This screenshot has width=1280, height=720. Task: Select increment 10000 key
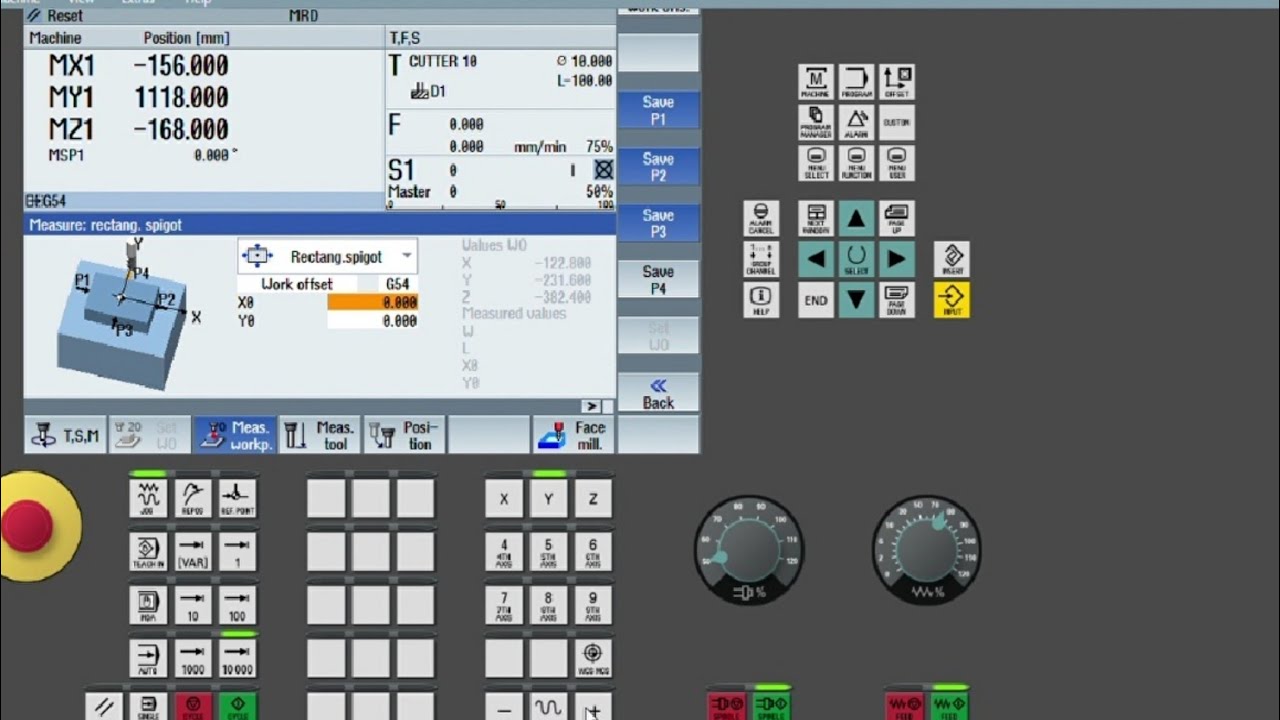[x=238, y=658]
